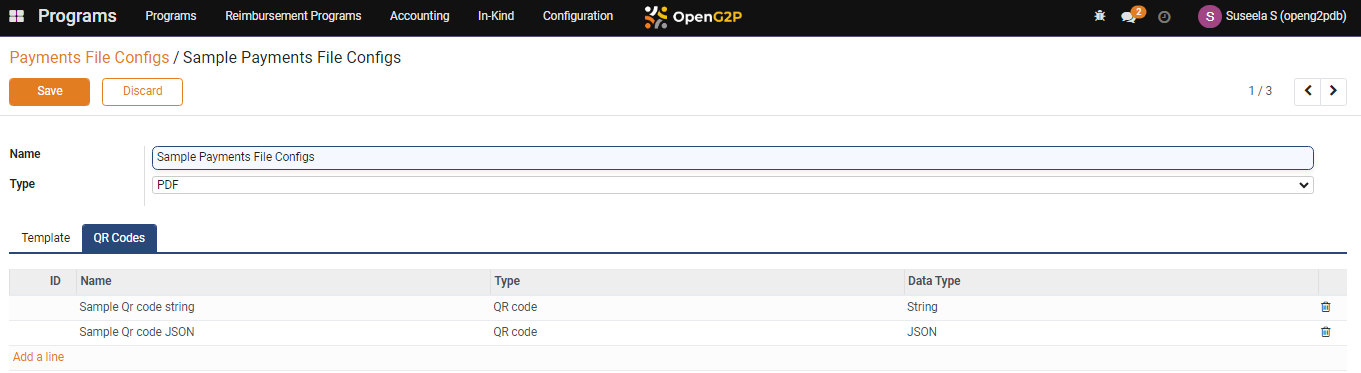
Task: Delete the Sample Qr code string row
Action: click(x=1326, y=307)
